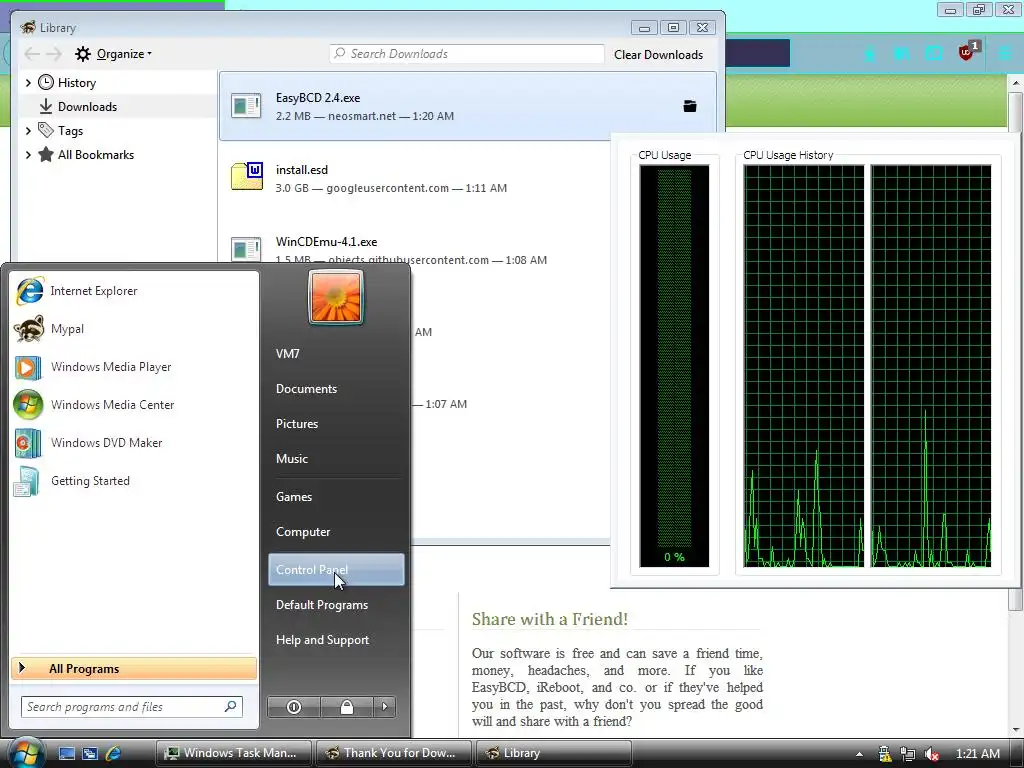Screen dimensions: 1024x768
Task: Click the CPU Usage meter
Action: (674, 366)
